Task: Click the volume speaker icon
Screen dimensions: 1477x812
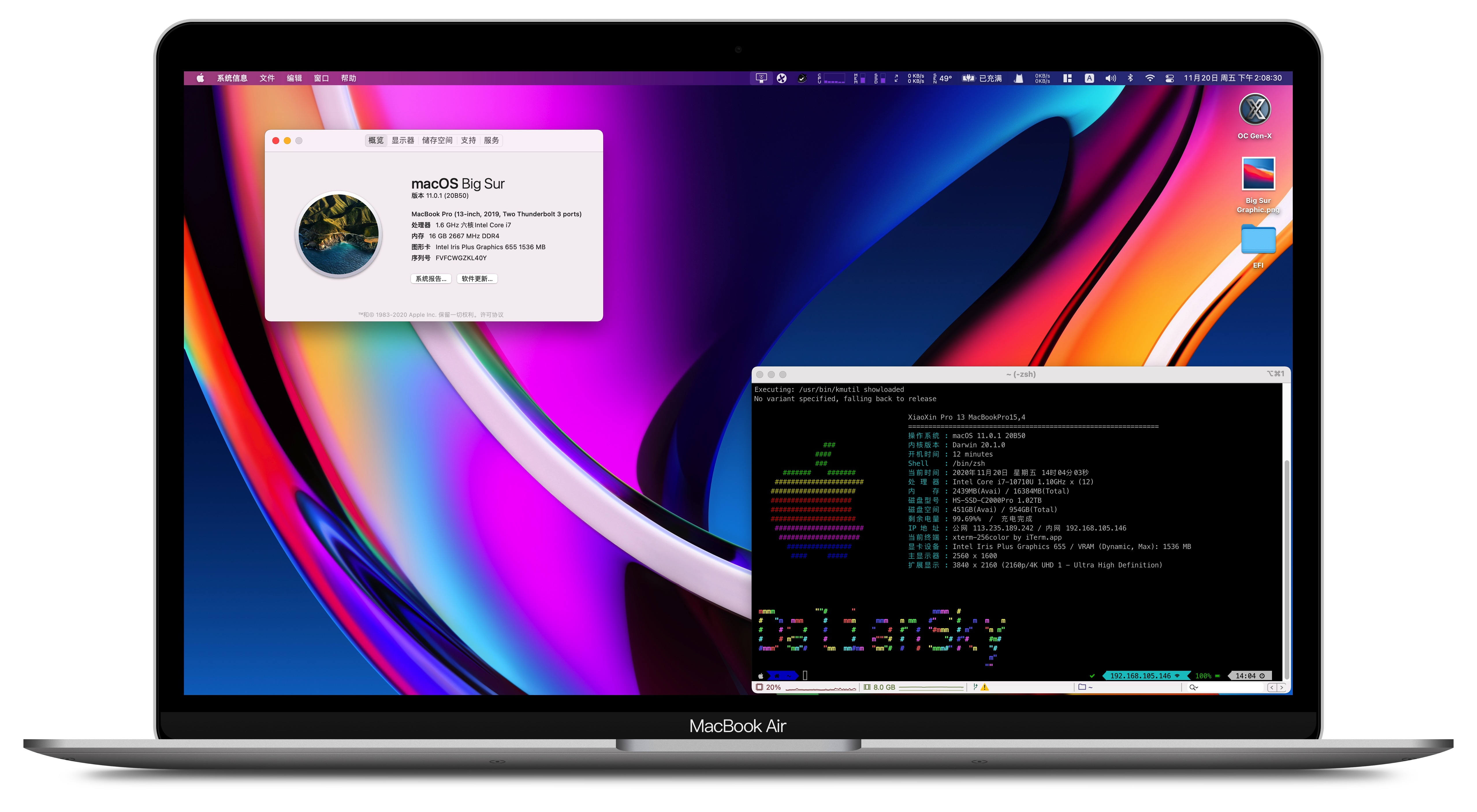Action: pos(1111,78)
